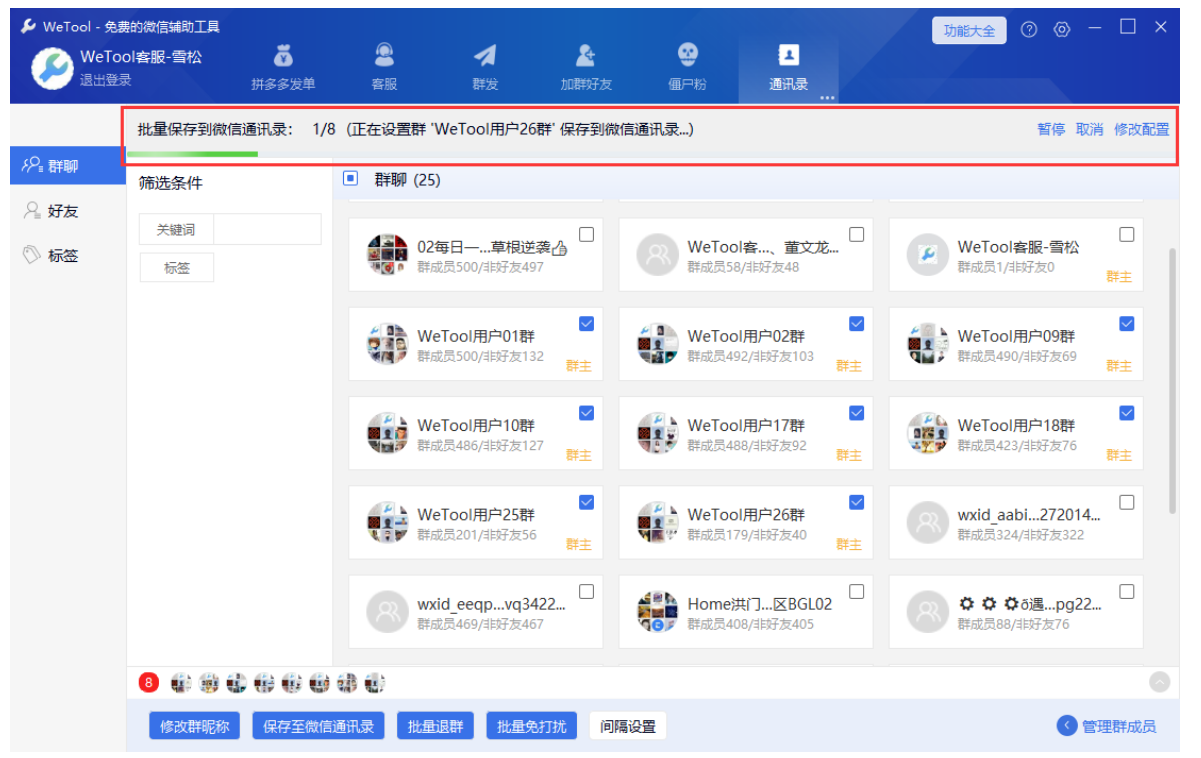Viewport: 1201px width, 758px height.
Task: Click the avatar of WeTool用户26群
Action: (x=657, y=522)
